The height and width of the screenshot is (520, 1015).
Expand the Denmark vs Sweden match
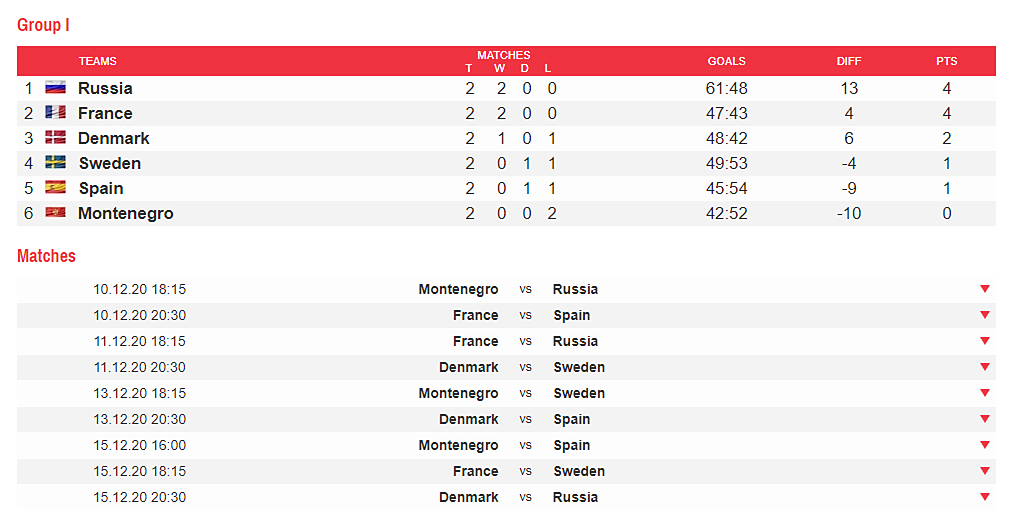(985, 367)
